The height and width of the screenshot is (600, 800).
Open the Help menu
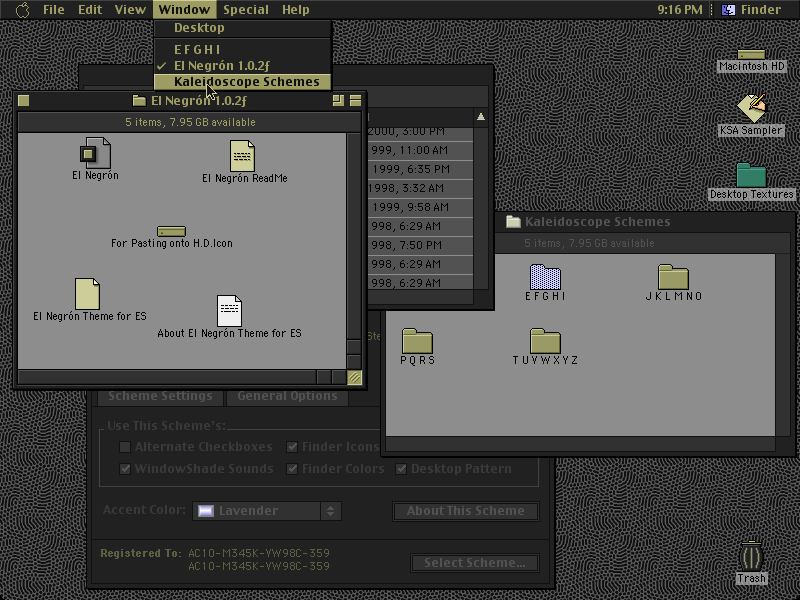pyautogui.click(x=295, y=10)
